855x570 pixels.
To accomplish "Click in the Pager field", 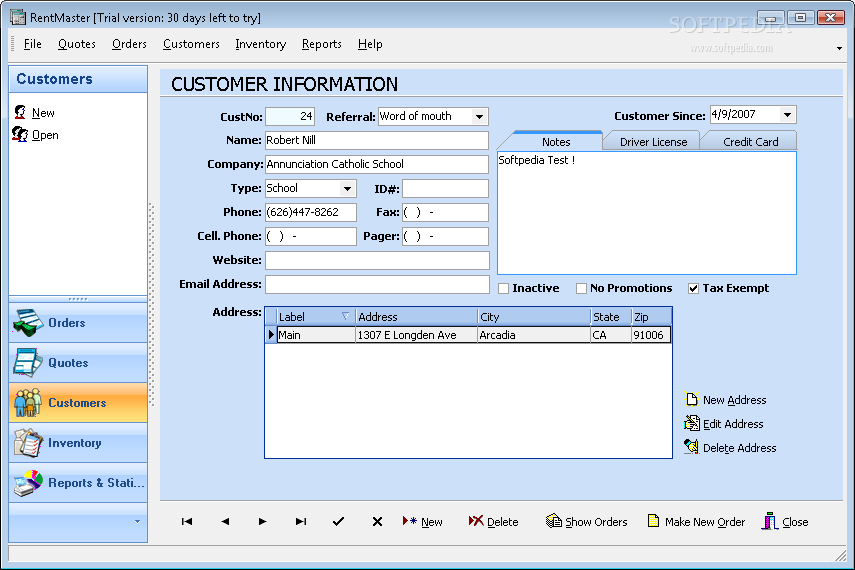I will [x=445, y=236].
